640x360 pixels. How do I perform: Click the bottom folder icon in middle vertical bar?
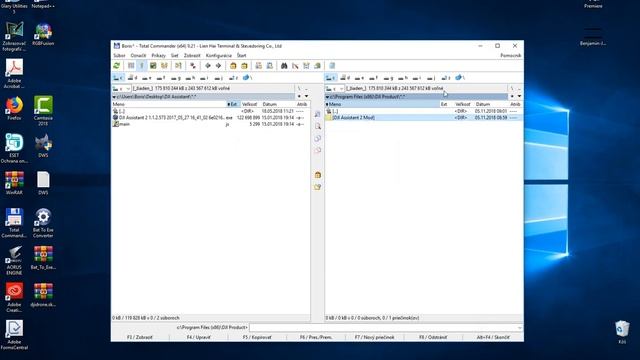coord(318,187)
